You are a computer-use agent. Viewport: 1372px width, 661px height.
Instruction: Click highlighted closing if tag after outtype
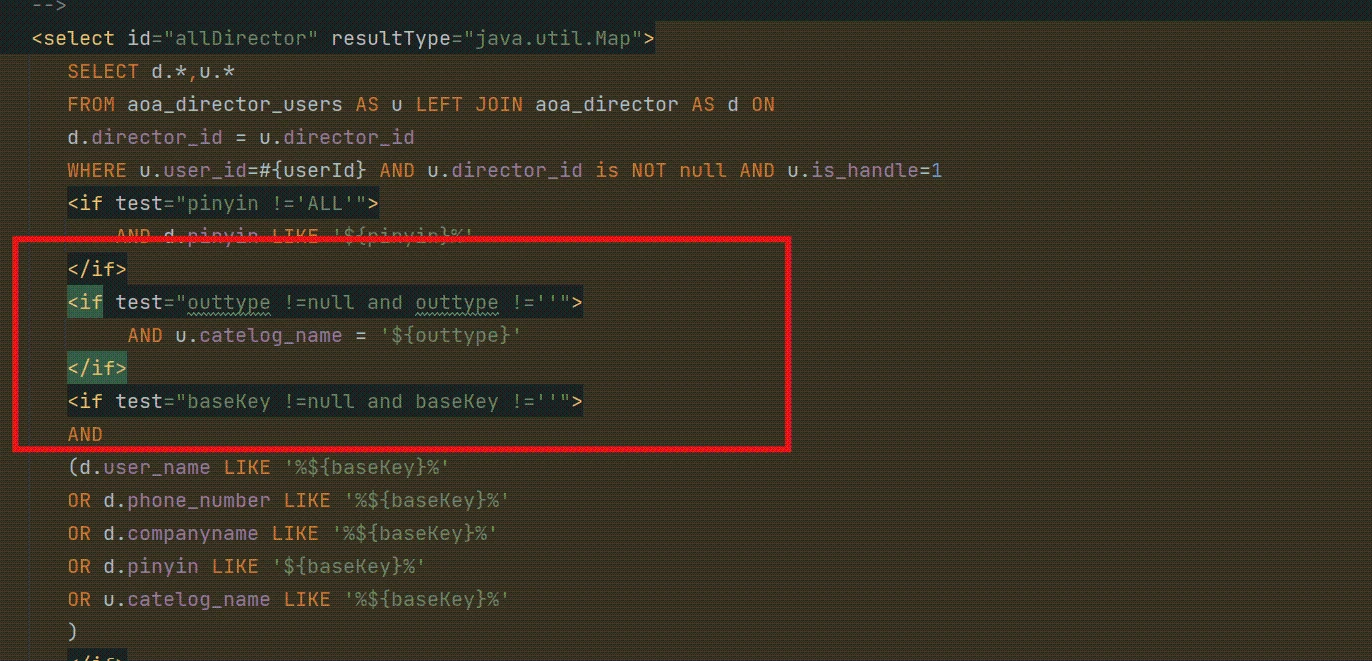point(97,369)
